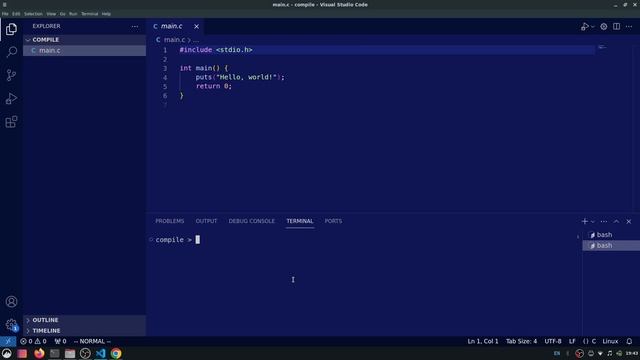The height and width of the screenshot is (360, 640).
Task: Maximize the panel size with chevron
Action: (616, 221)
